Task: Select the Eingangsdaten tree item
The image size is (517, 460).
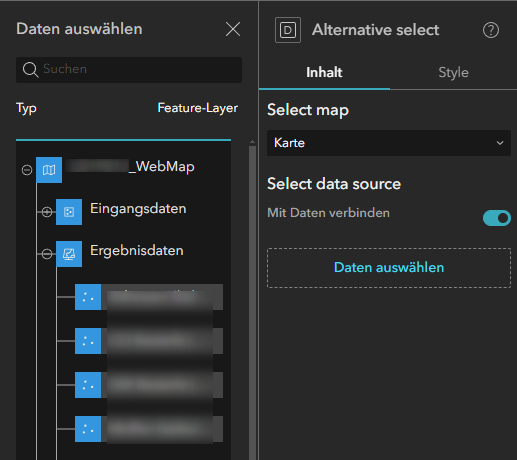Action: pyautogui.click(x=138, y=209)
